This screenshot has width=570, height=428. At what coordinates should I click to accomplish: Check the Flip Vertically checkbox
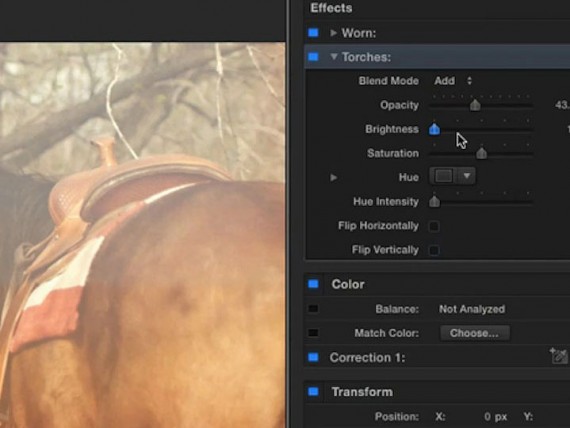coord(434,250)
